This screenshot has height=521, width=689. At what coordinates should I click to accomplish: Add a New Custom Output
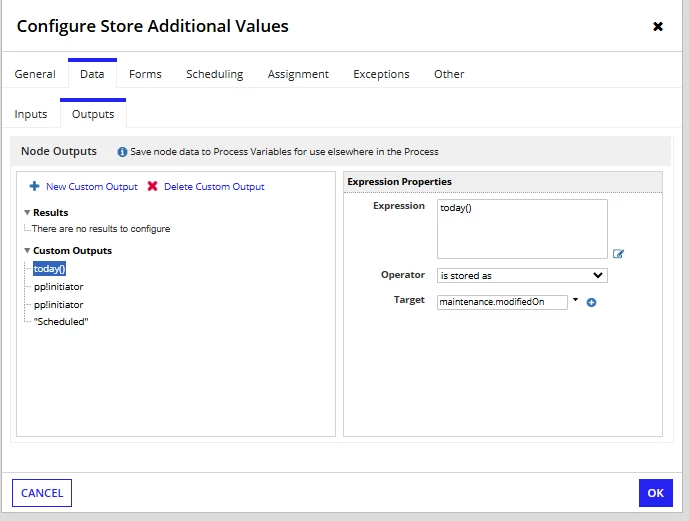point(92,187)
